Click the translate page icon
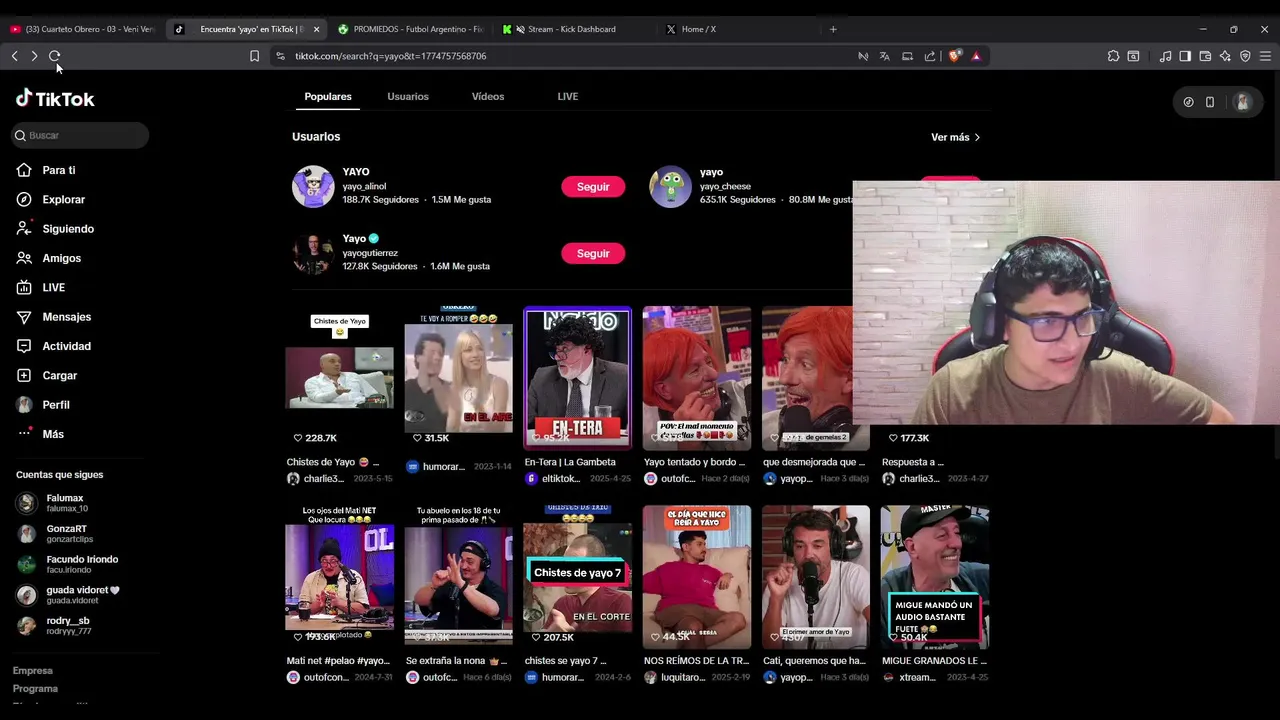The height and width of the screenshot is (720, 1280). pos(884,56)
